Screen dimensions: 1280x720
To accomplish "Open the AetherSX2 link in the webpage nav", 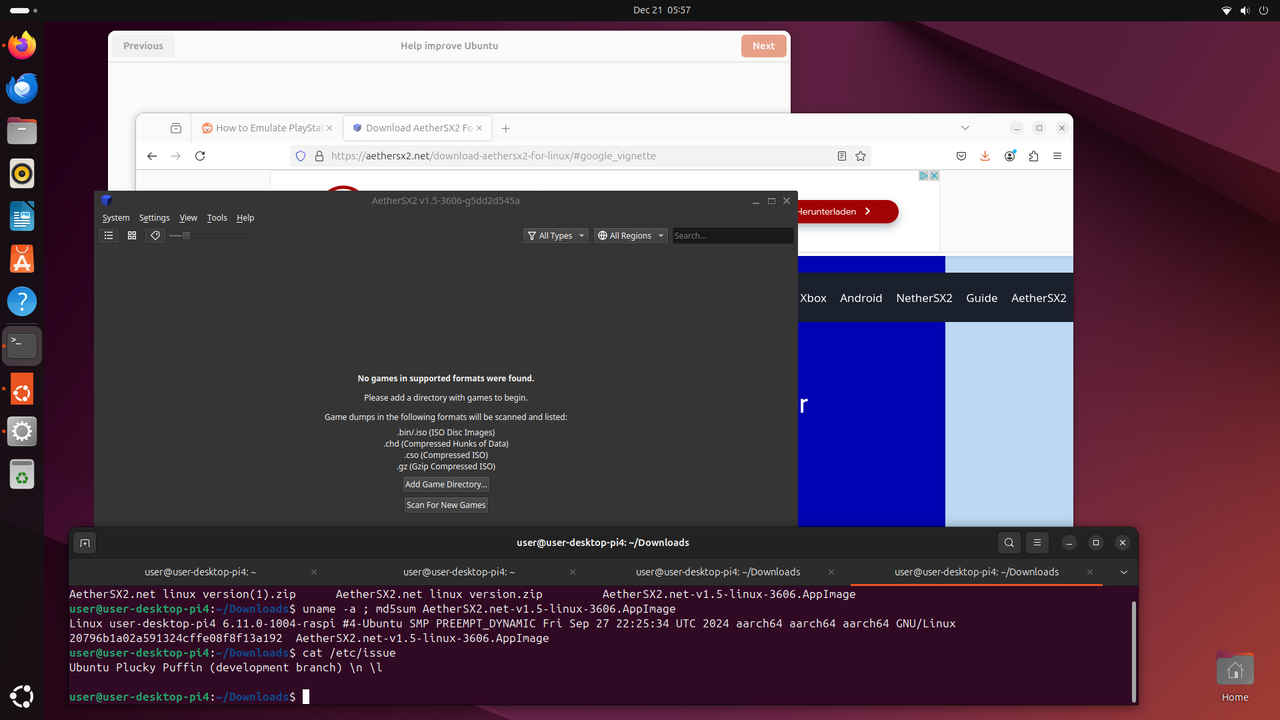I will (1039, 298).
